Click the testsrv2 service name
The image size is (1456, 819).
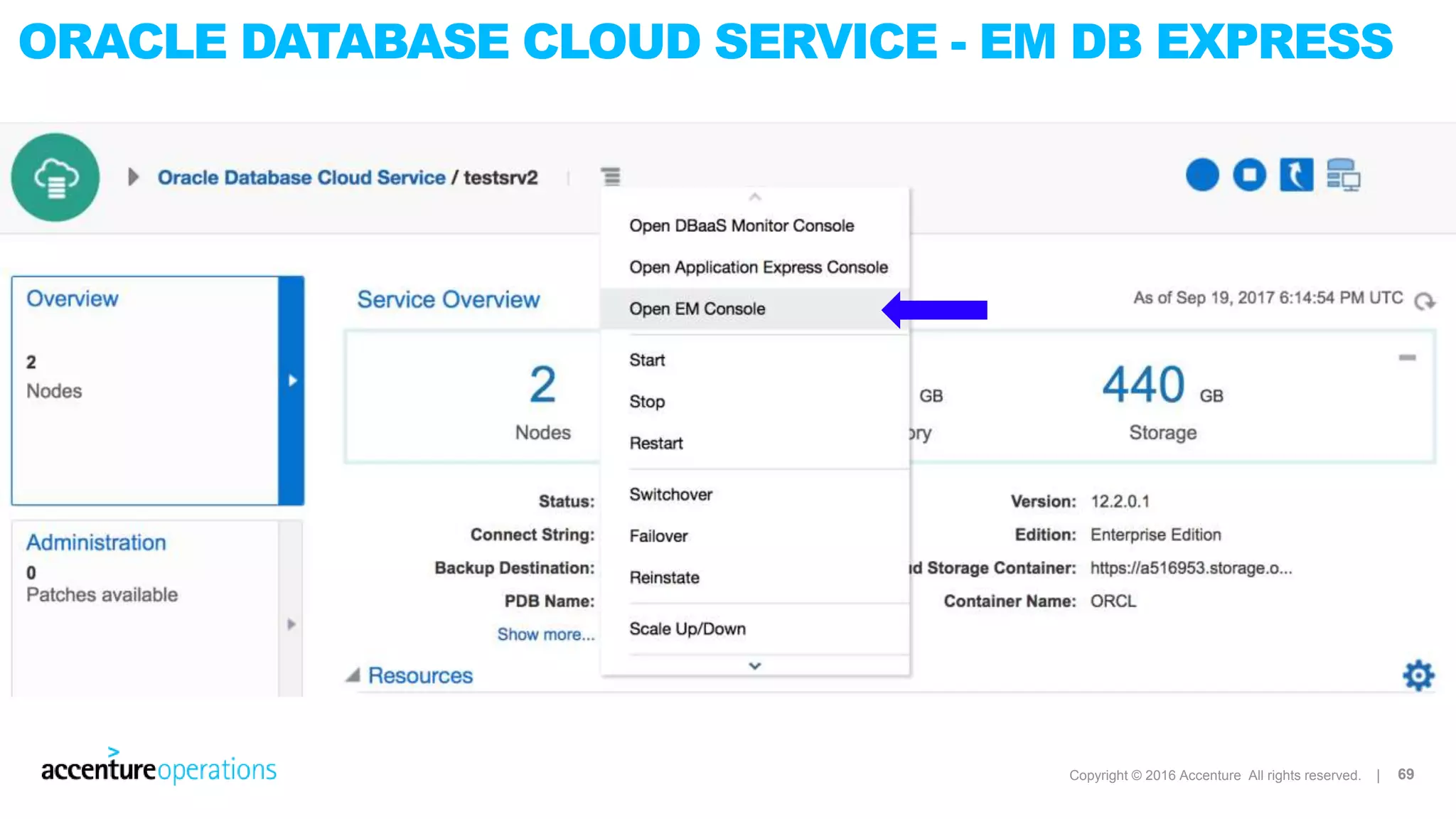coord(500,177)
